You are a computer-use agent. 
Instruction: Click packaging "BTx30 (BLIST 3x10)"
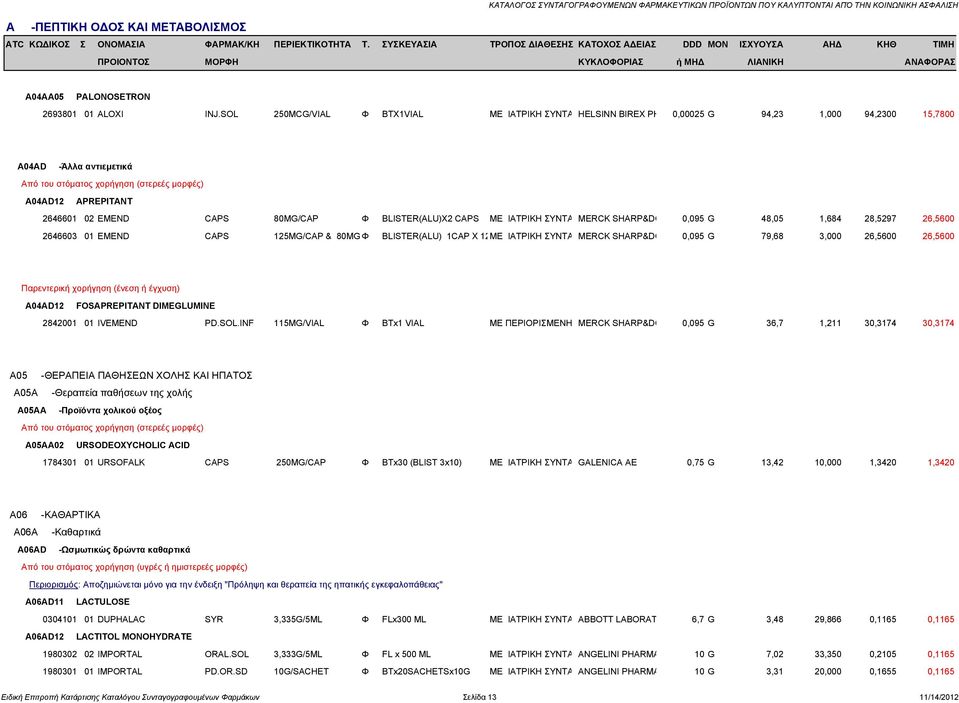pos(421,463)
